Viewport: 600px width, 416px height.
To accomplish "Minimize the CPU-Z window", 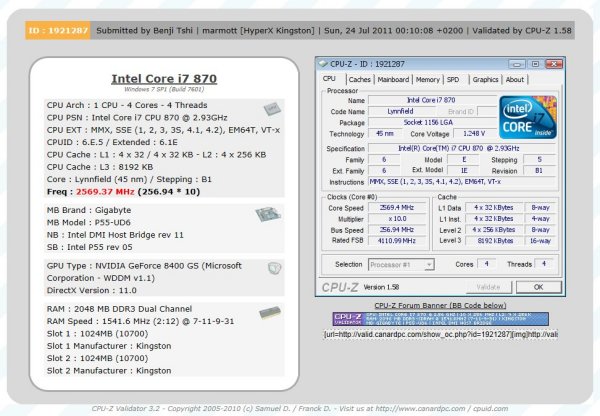I will click(517, 64).
